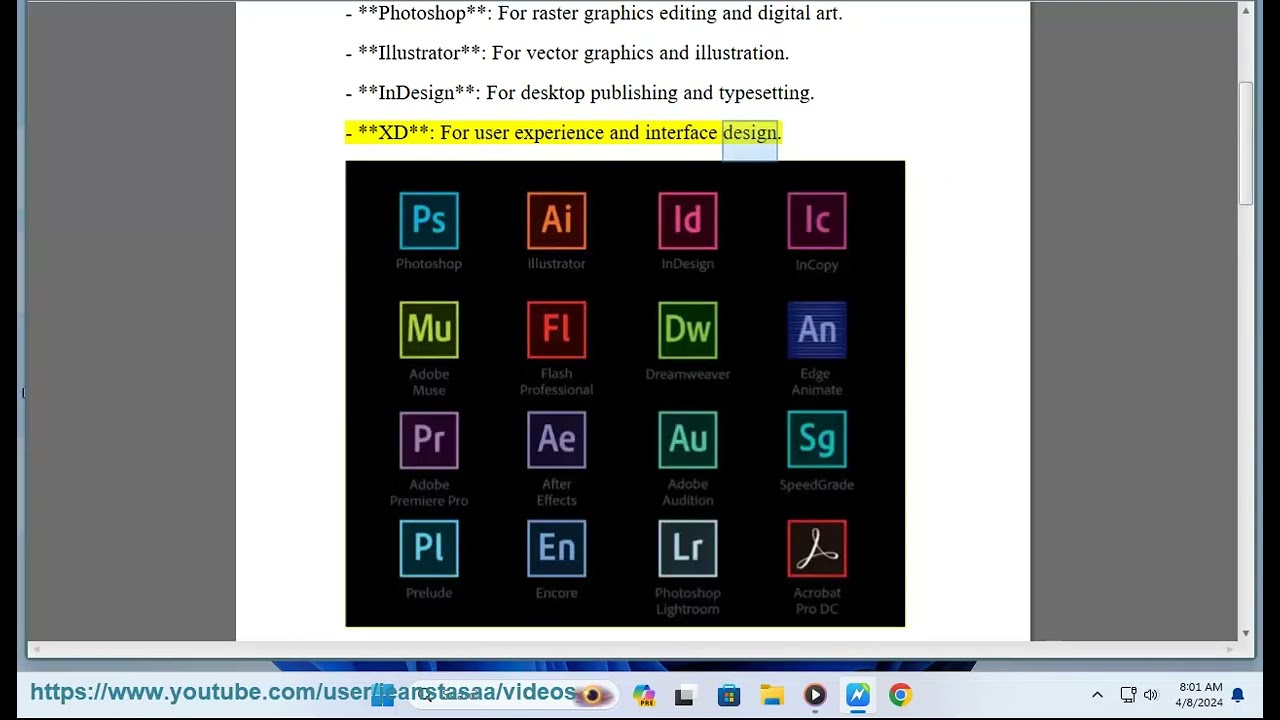Viewport: 1280px width, 720px height.
Task: Click the Acrobat Pro DC icon
Action: click(x=817, y=548)
